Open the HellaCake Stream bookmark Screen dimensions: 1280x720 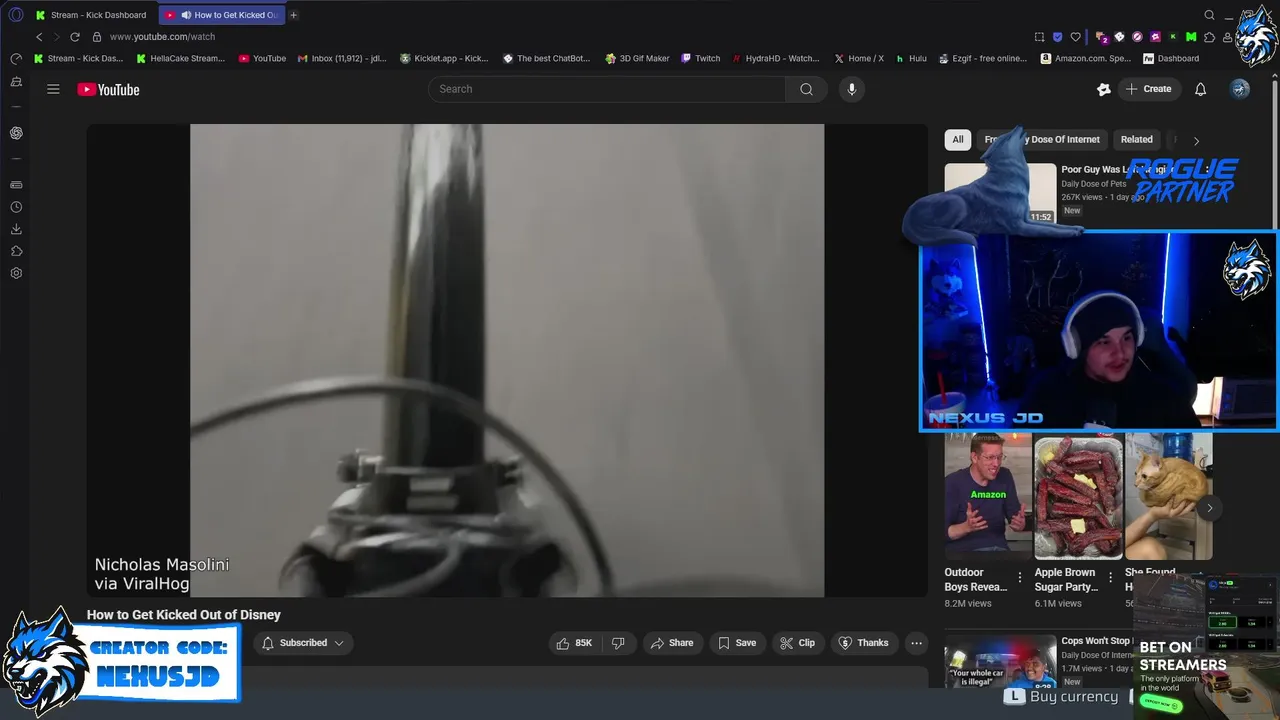pyautogui.click(x=181, y=59)
